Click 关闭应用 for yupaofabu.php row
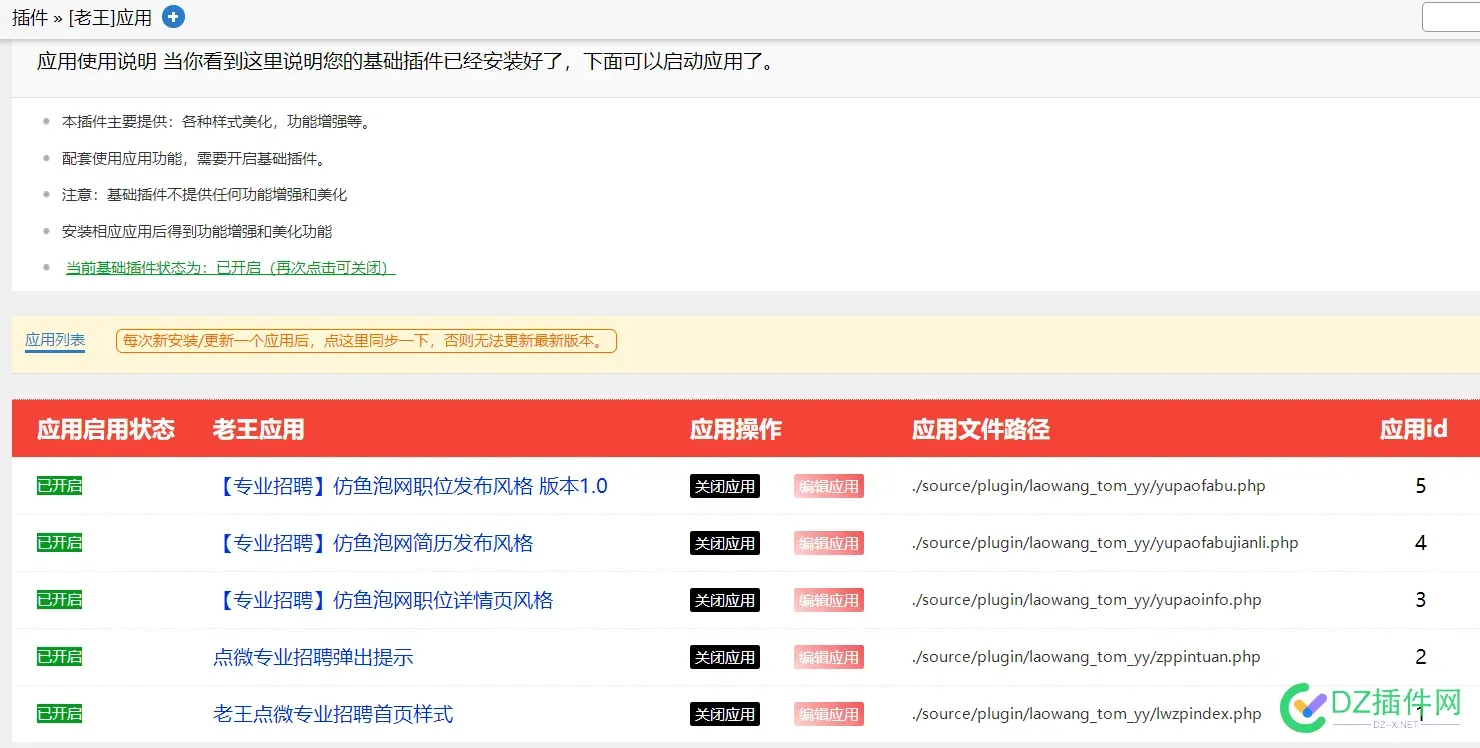Screen dimensions: 1480x748 [x=725, y=486]
